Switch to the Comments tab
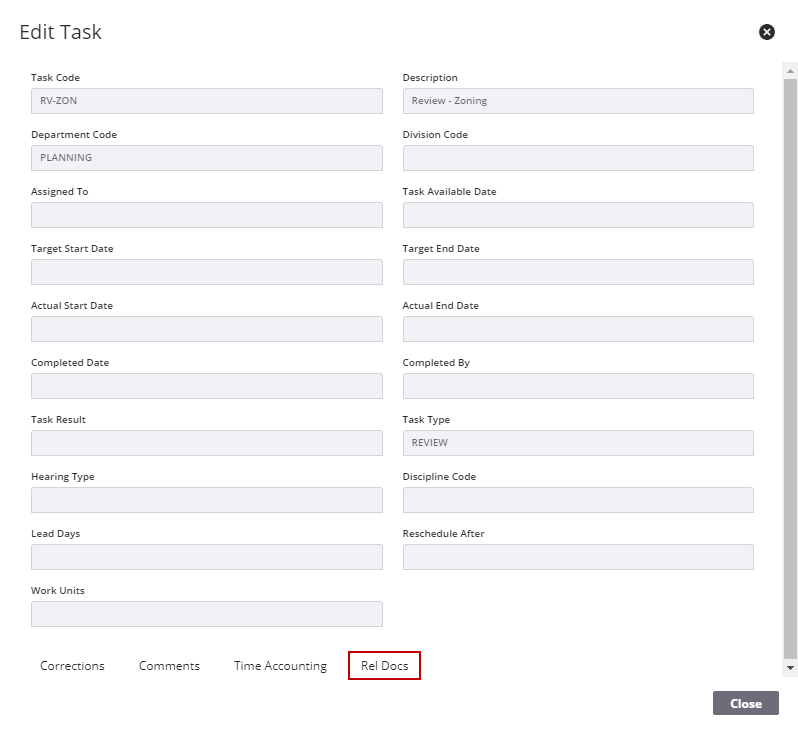This screenshot has width=798, height=736. pyautogui.click(x=169, y=666)
